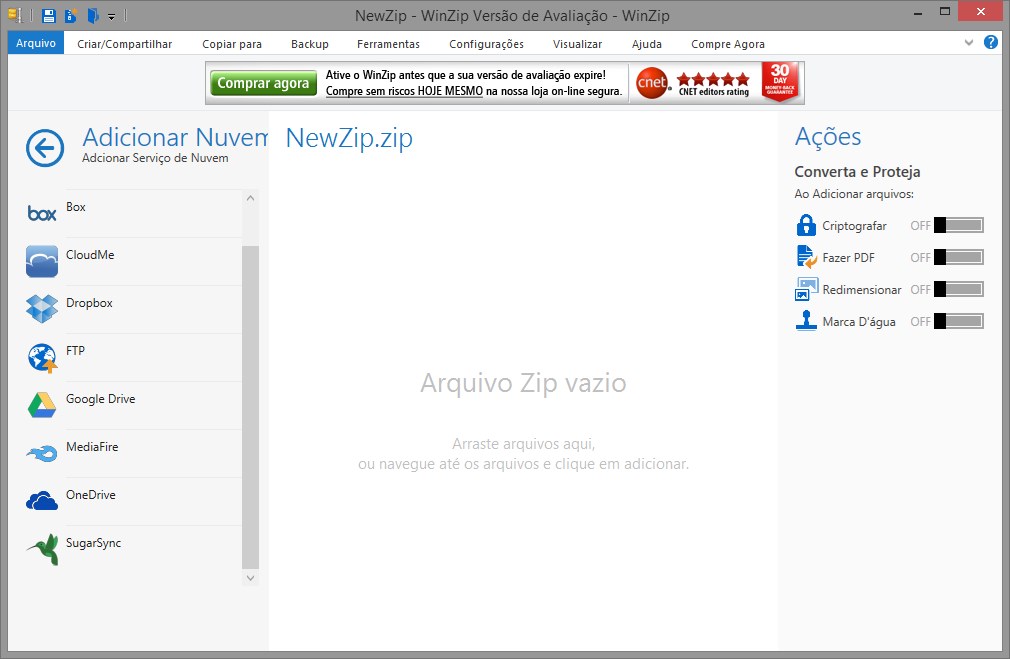Toggle the Marca D'água switch

958,321
